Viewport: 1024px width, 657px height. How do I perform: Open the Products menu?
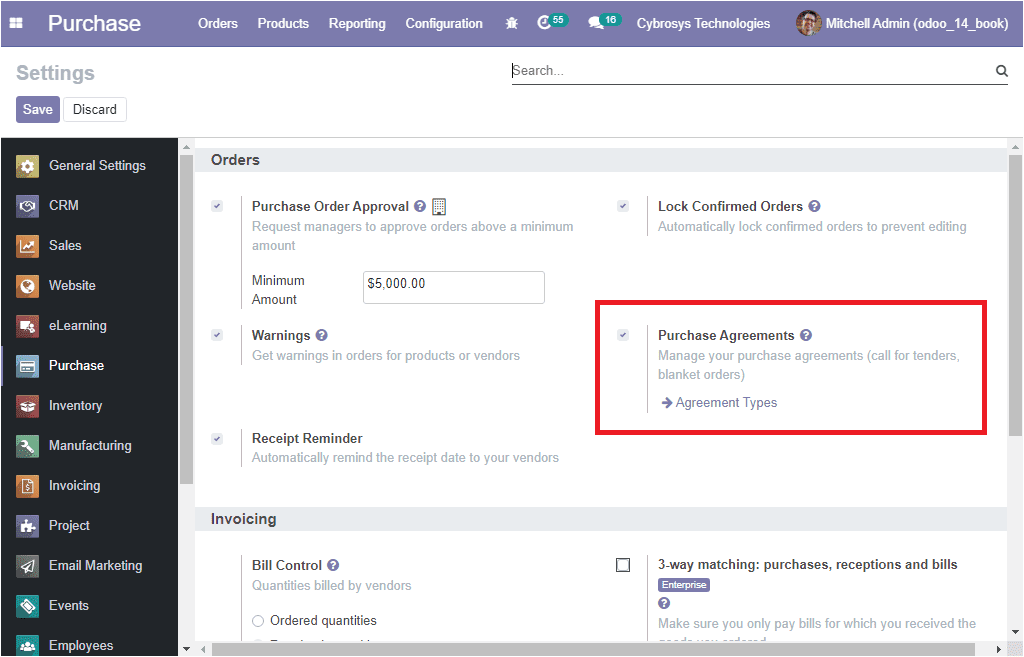[283, 24]
